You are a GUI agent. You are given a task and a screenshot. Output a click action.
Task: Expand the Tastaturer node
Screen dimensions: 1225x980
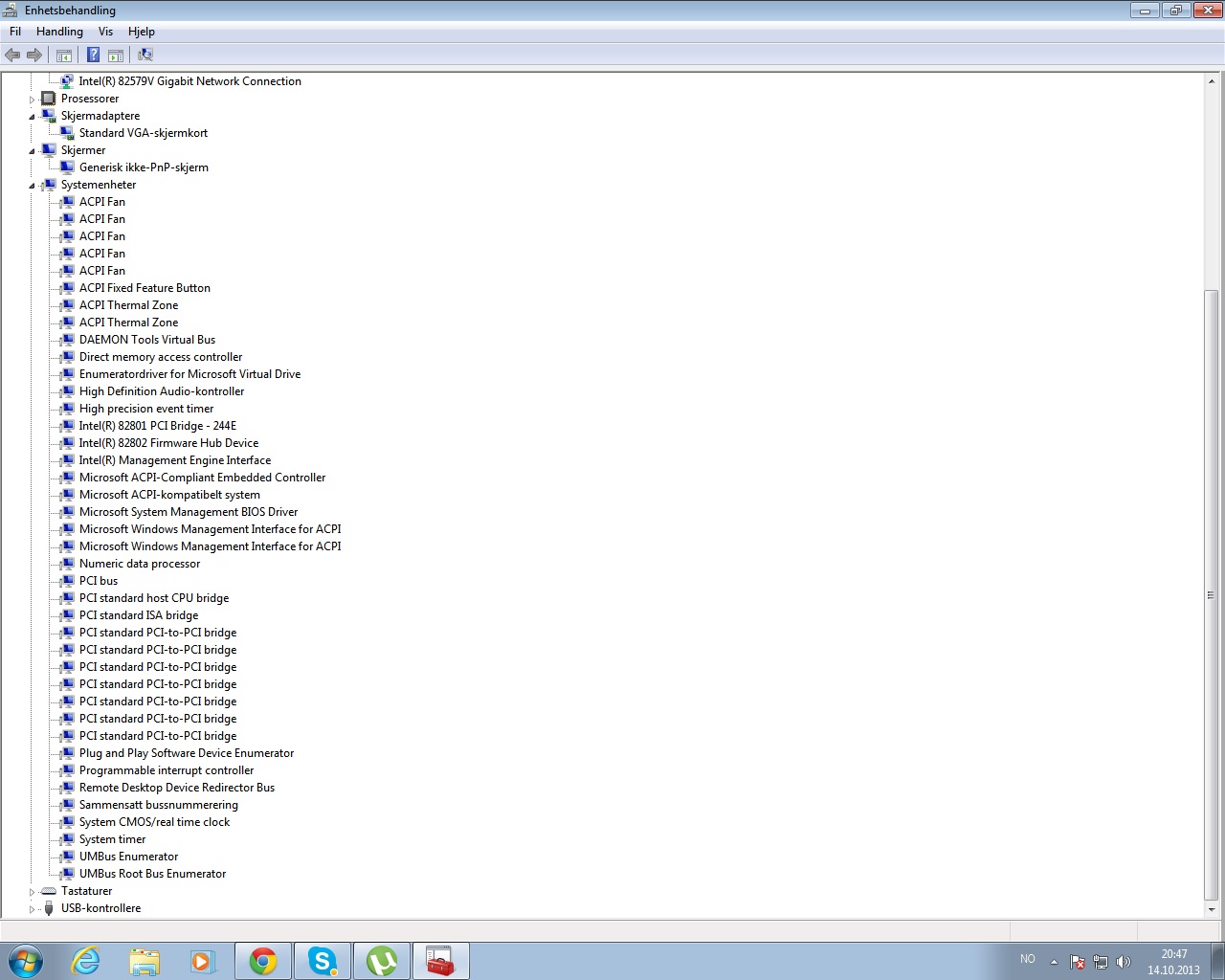32,892
